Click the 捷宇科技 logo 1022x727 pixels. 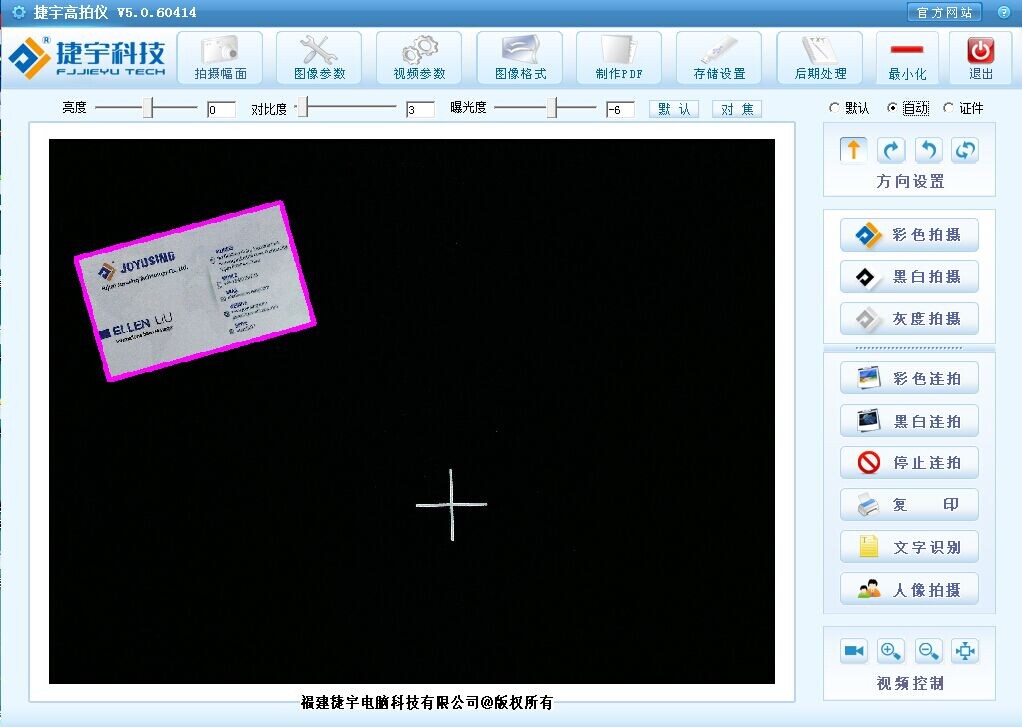coord(87,58)
